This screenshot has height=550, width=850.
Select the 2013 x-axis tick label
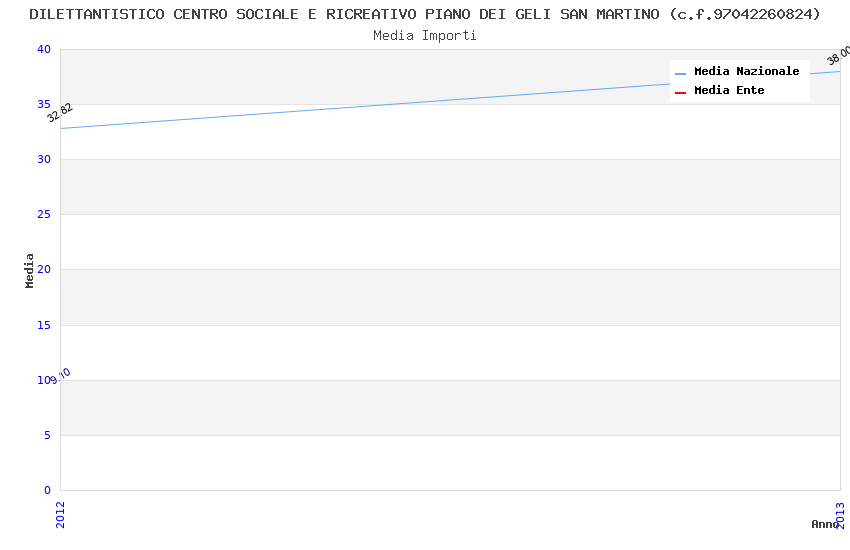pos(841,516)
